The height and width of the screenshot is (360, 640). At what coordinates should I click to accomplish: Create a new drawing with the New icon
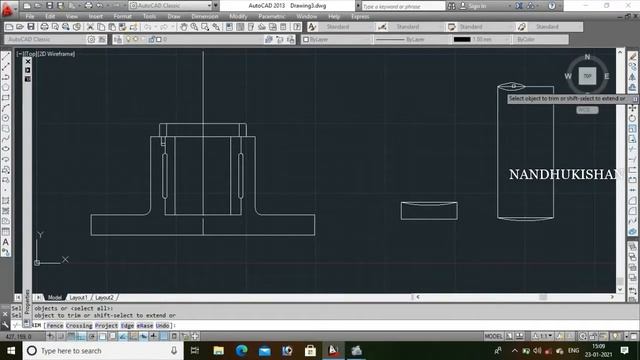9,27
